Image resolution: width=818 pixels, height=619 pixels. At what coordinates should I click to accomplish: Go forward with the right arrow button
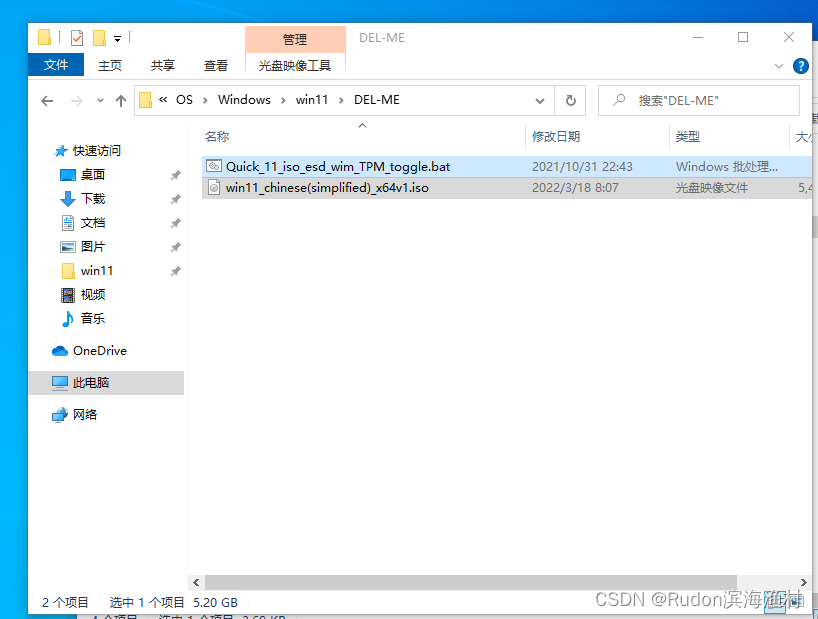click(x=77, y=101)
